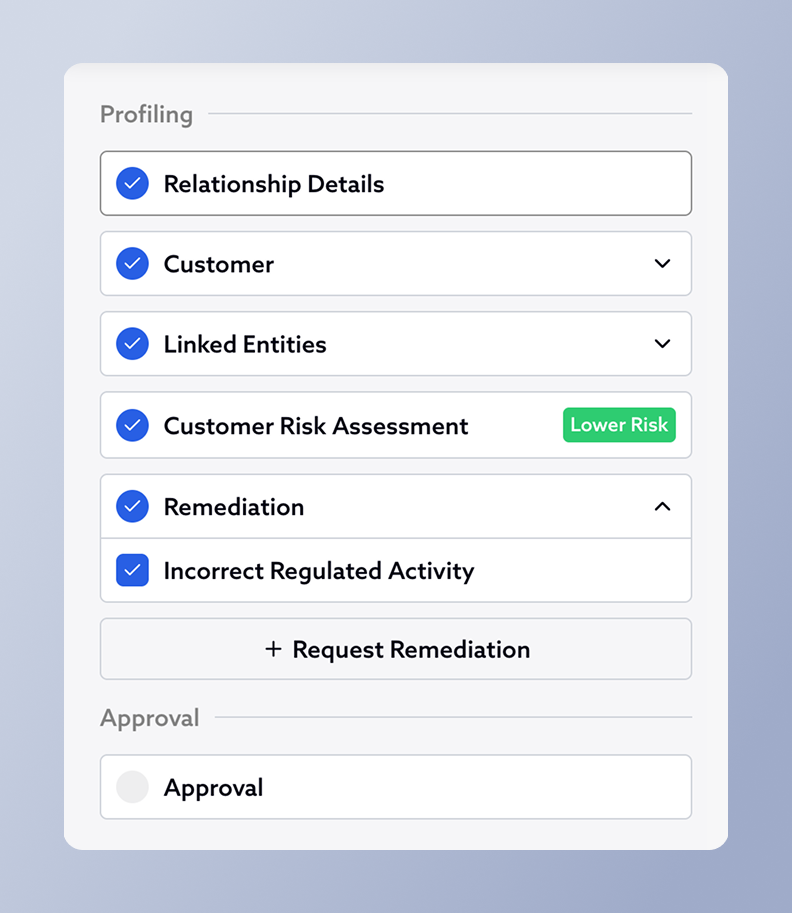Toggle the Incorrect Regulated Activity checkbox
The height and width of the screenshot is (913, 792).
pyautogui.click(x=132, y=570)
